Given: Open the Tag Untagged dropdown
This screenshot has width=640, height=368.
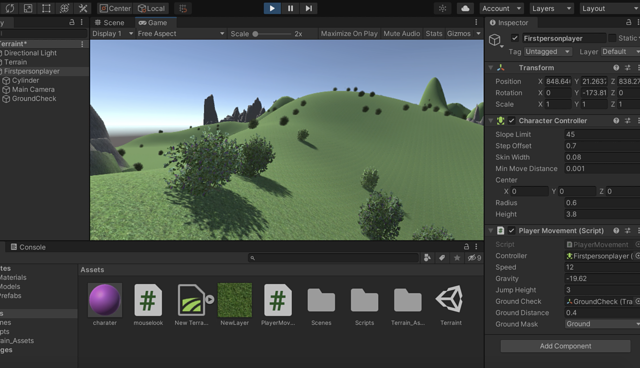Looking at the screenshot, I should (547, 51).
